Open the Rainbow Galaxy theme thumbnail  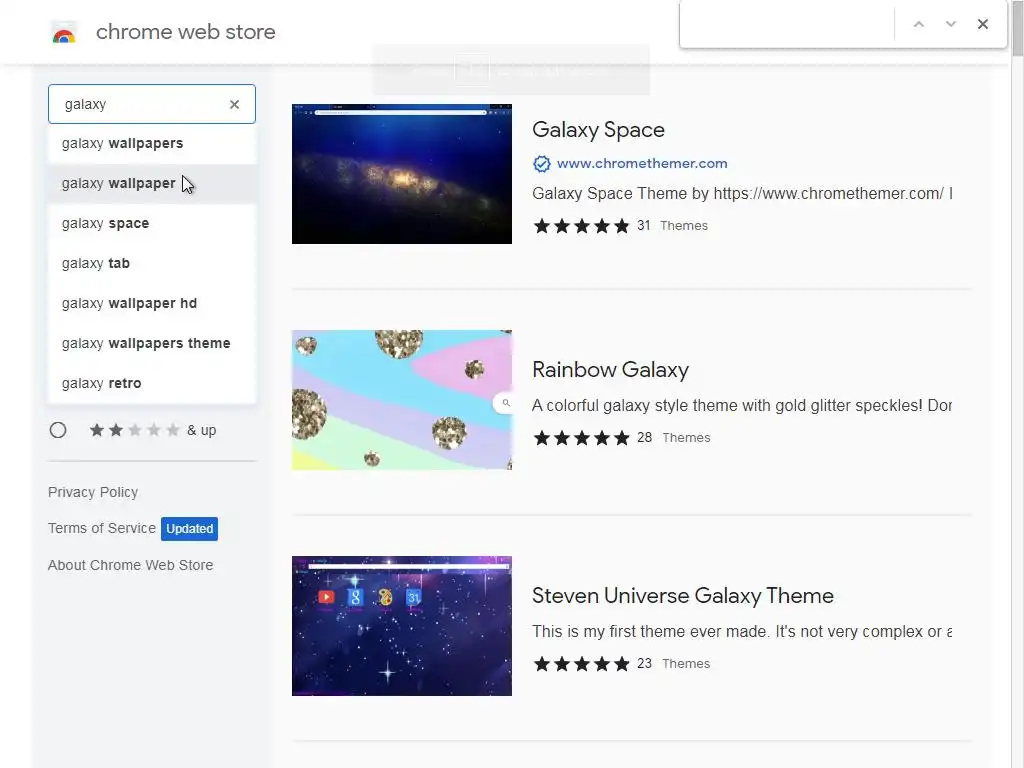[402, 400]
